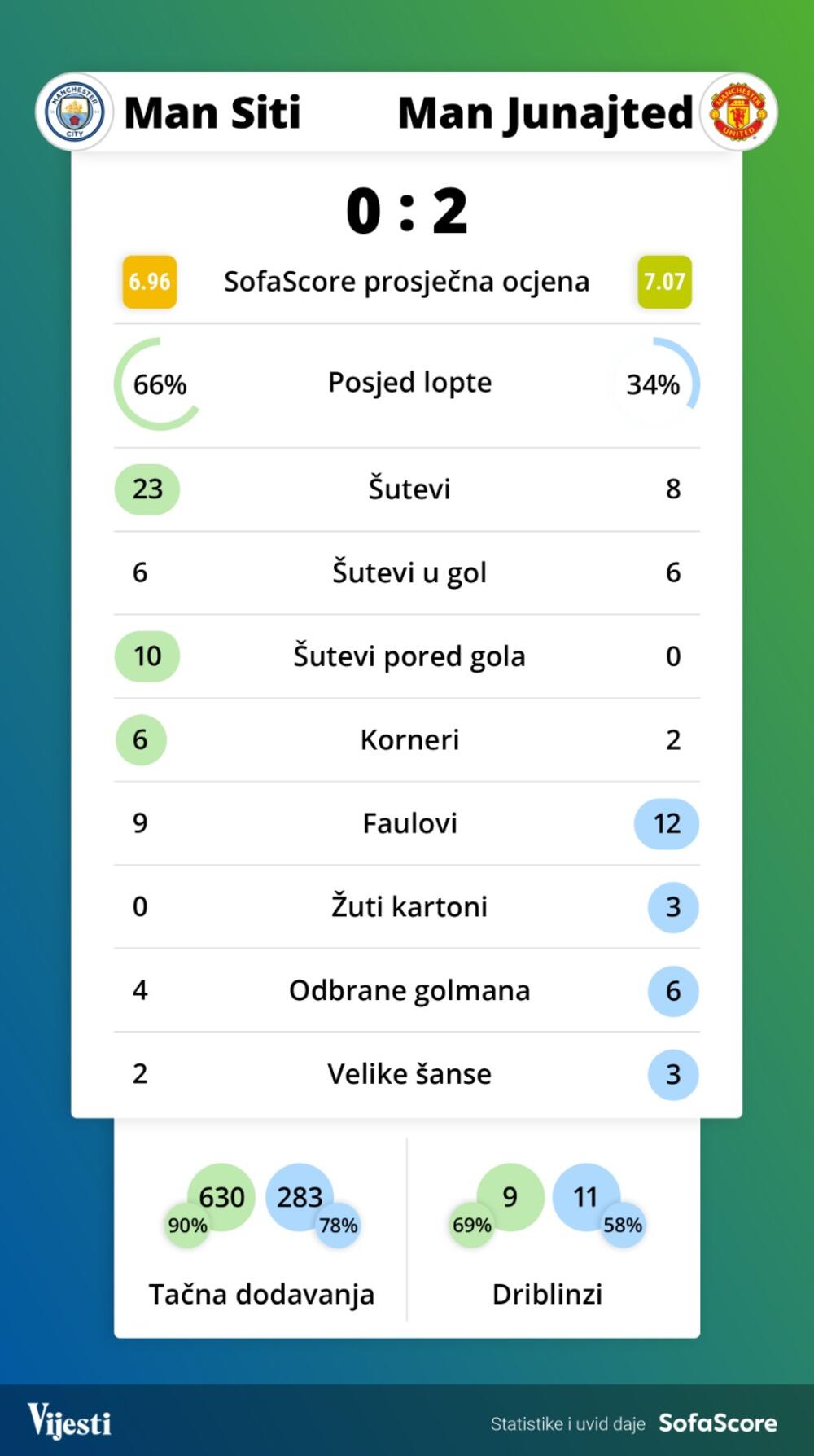This screenshot has width=814, height=1456.
Task: Click the Man Junajted team name
Action: [x=545, y=112]
